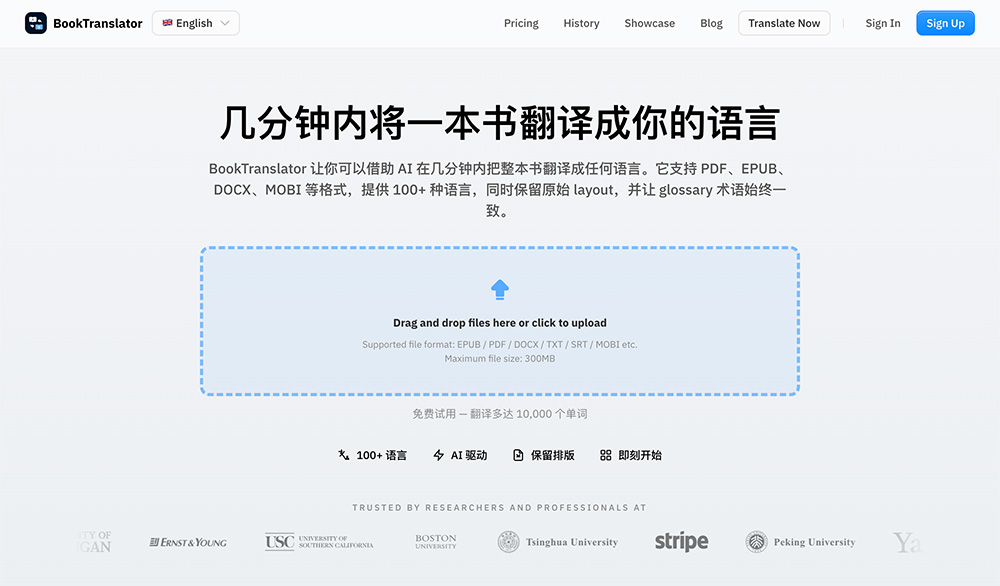Open the Showcase page
The image size is (1000, 586).
[649, 23]
